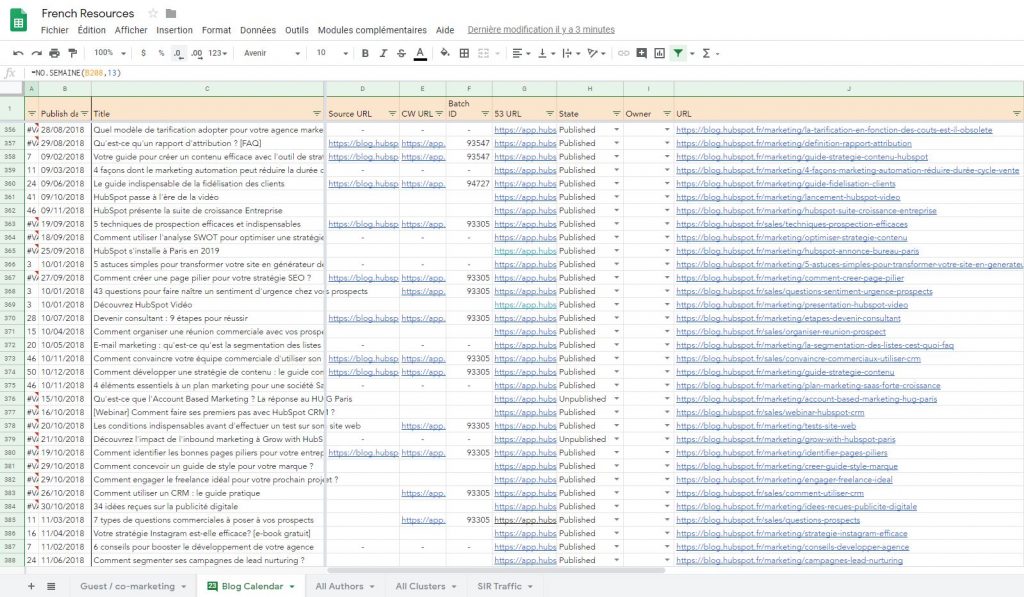Star the French Resources document
This screenshot has width=1024, height=597.
pos(153,13)
